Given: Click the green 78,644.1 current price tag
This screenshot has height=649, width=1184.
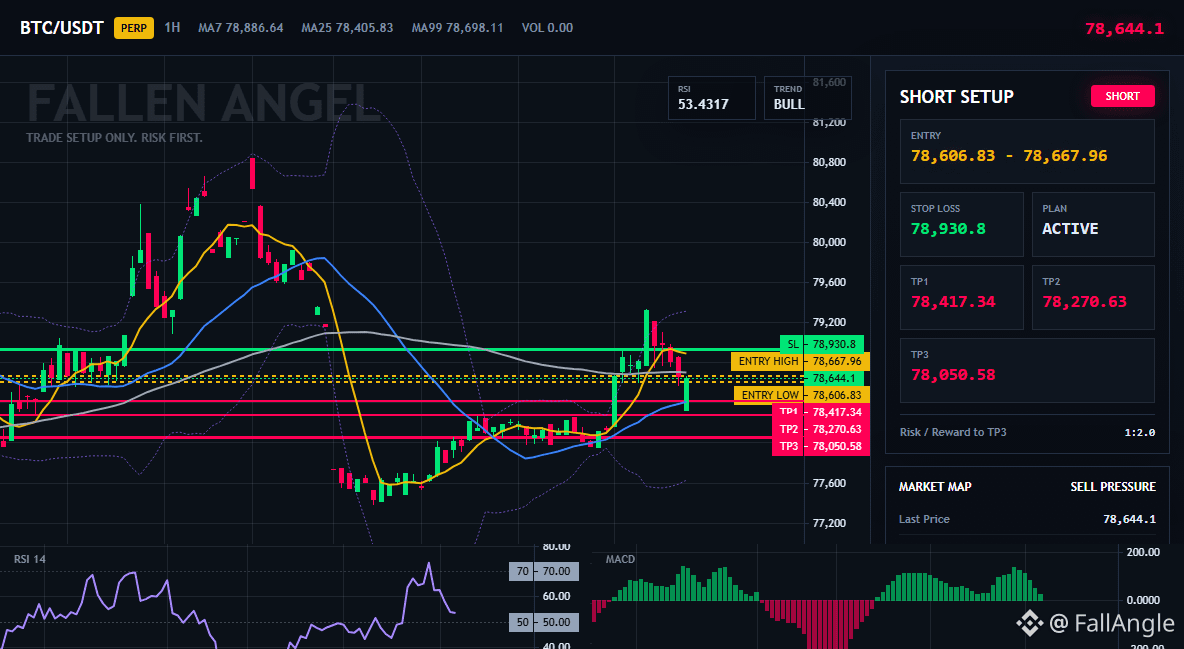Looking at the screenshot, I should pos(834,378).
